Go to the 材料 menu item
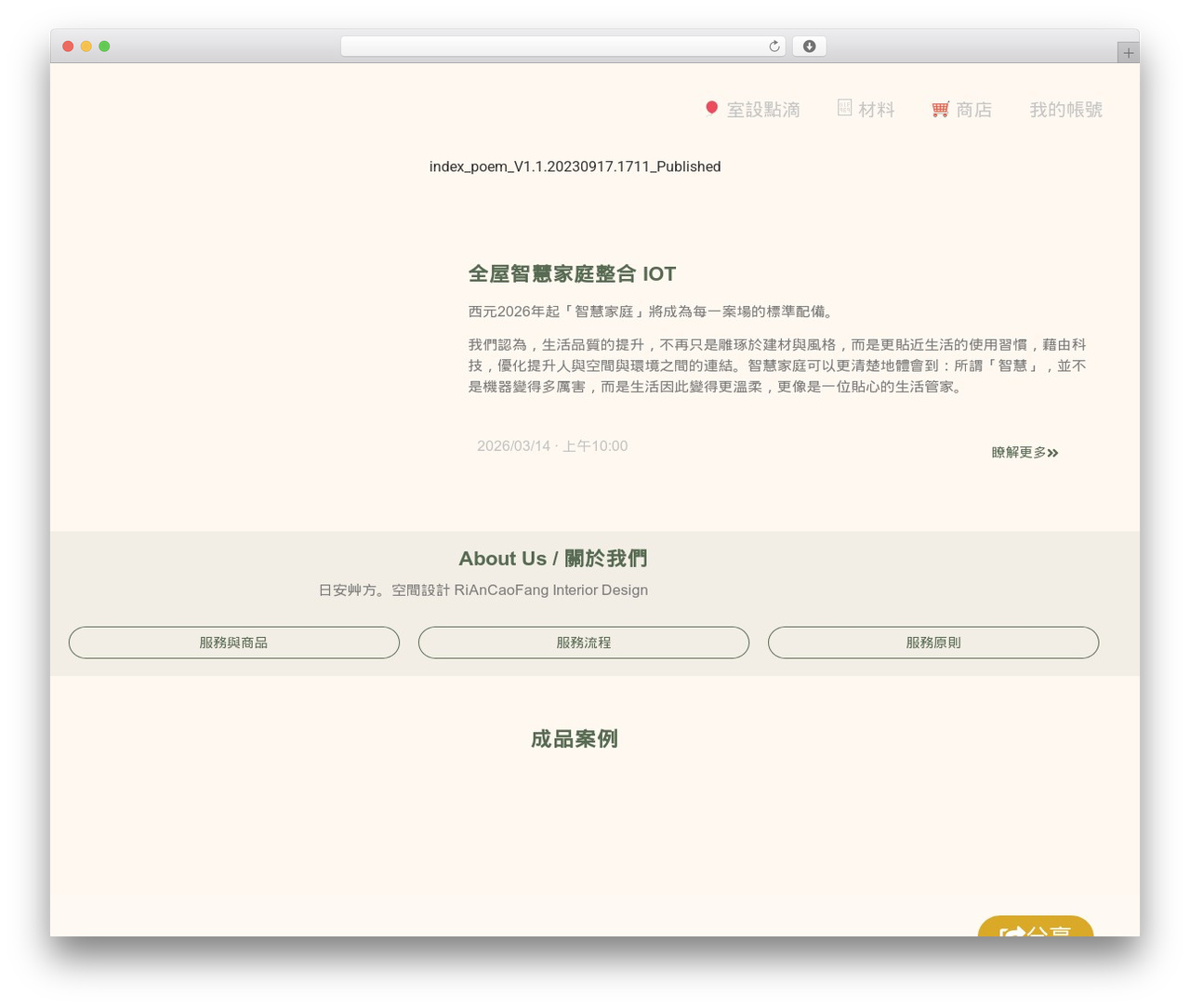Screen dimensions: 1190x1008 [x=877, y=110]
